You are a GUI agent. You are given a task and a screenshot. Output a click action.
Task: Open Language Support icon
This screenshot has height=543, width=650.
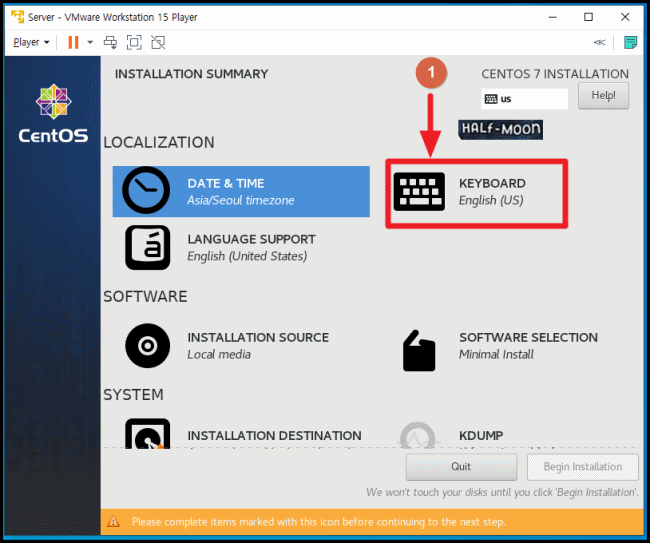pos(148,247)
